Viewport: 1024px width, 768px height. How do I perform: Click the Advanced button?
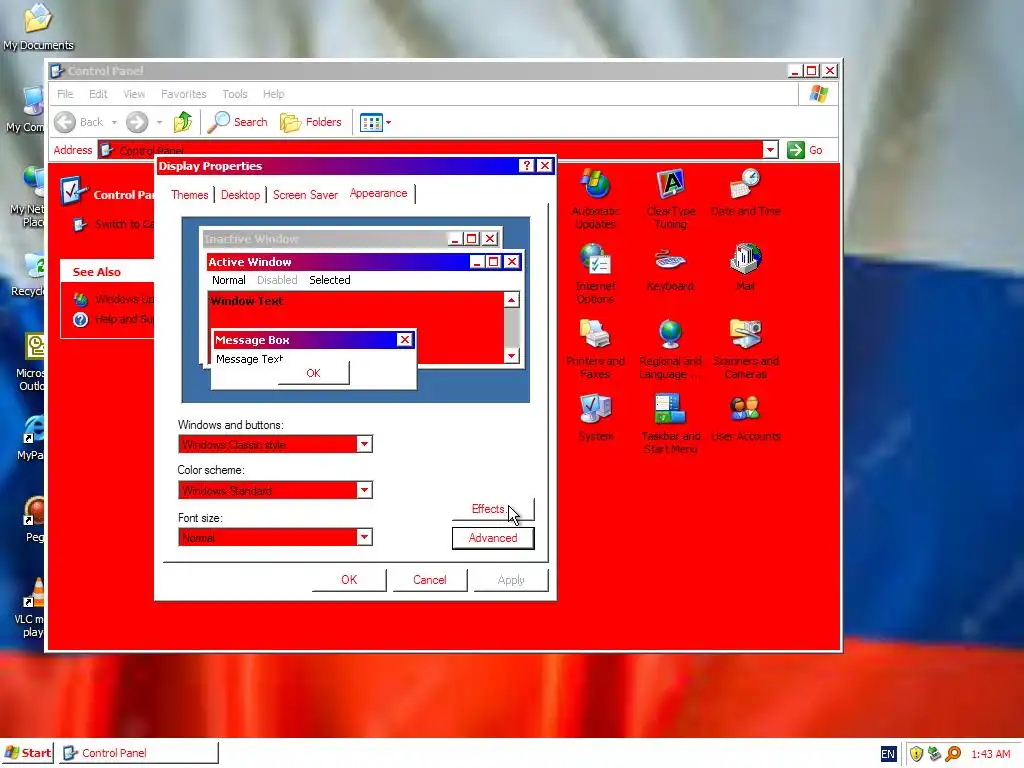(493, 538)
